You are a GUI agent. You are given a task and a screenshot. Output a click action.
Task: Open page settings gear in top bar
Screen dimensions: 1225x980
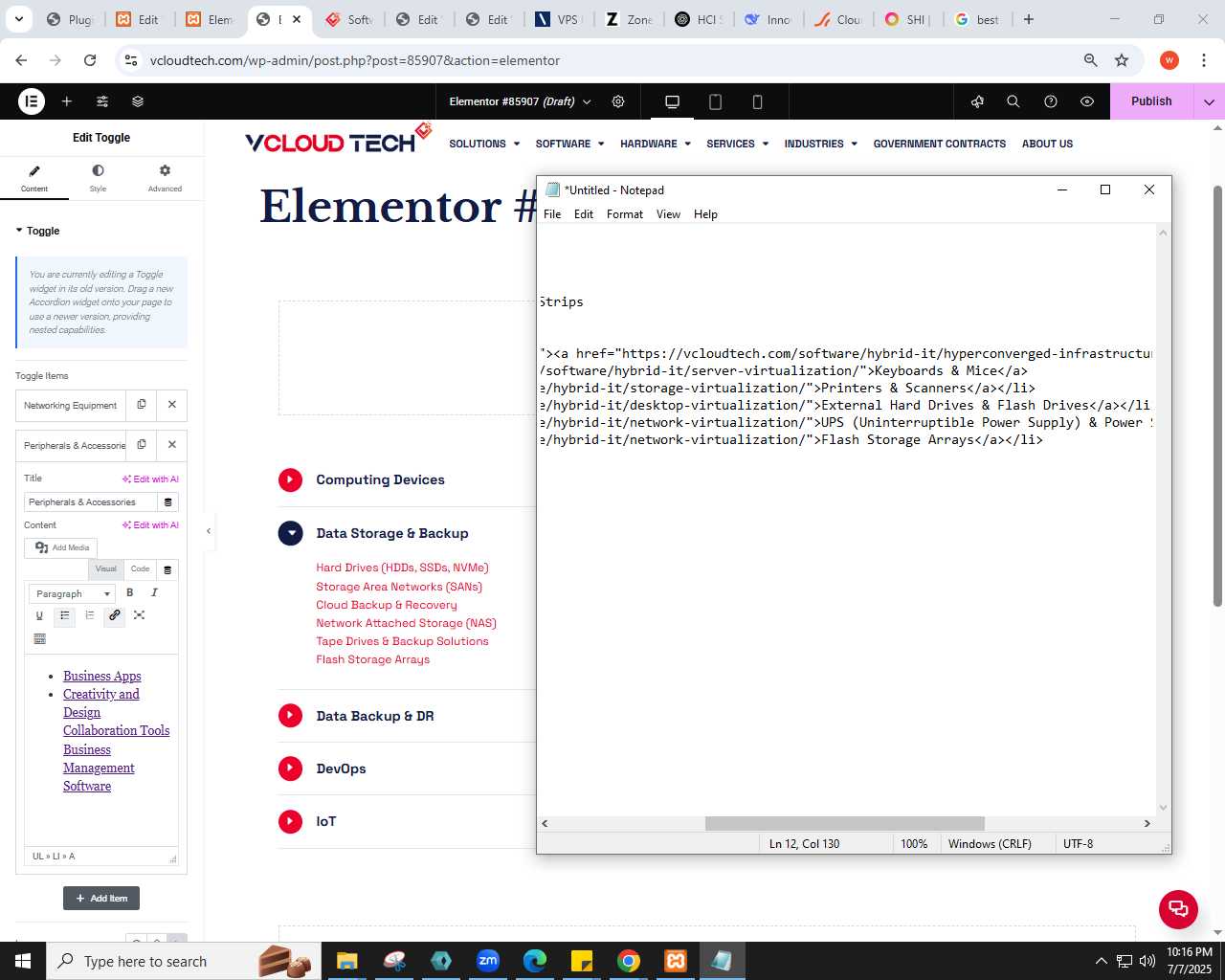tap(618, 100)
